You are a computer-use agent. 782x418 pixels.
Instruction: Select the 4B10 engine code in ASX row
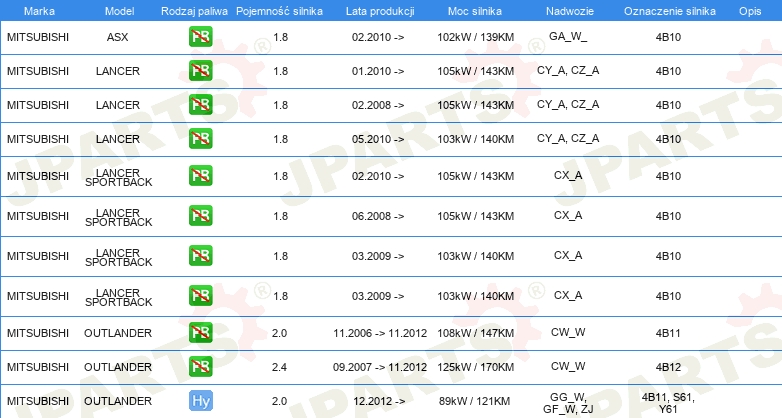click(668, 37)
